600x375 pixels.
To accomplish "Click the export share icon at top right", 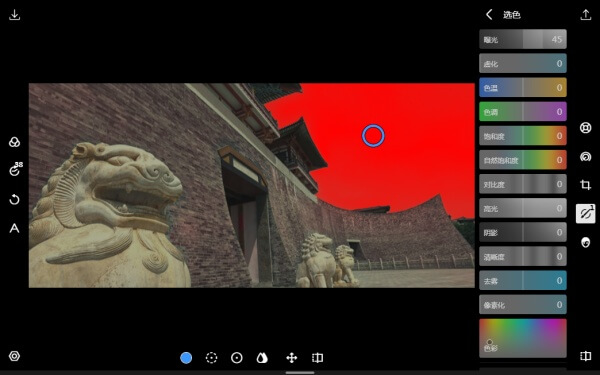I will pyautogui.click(x=585, y=15).
